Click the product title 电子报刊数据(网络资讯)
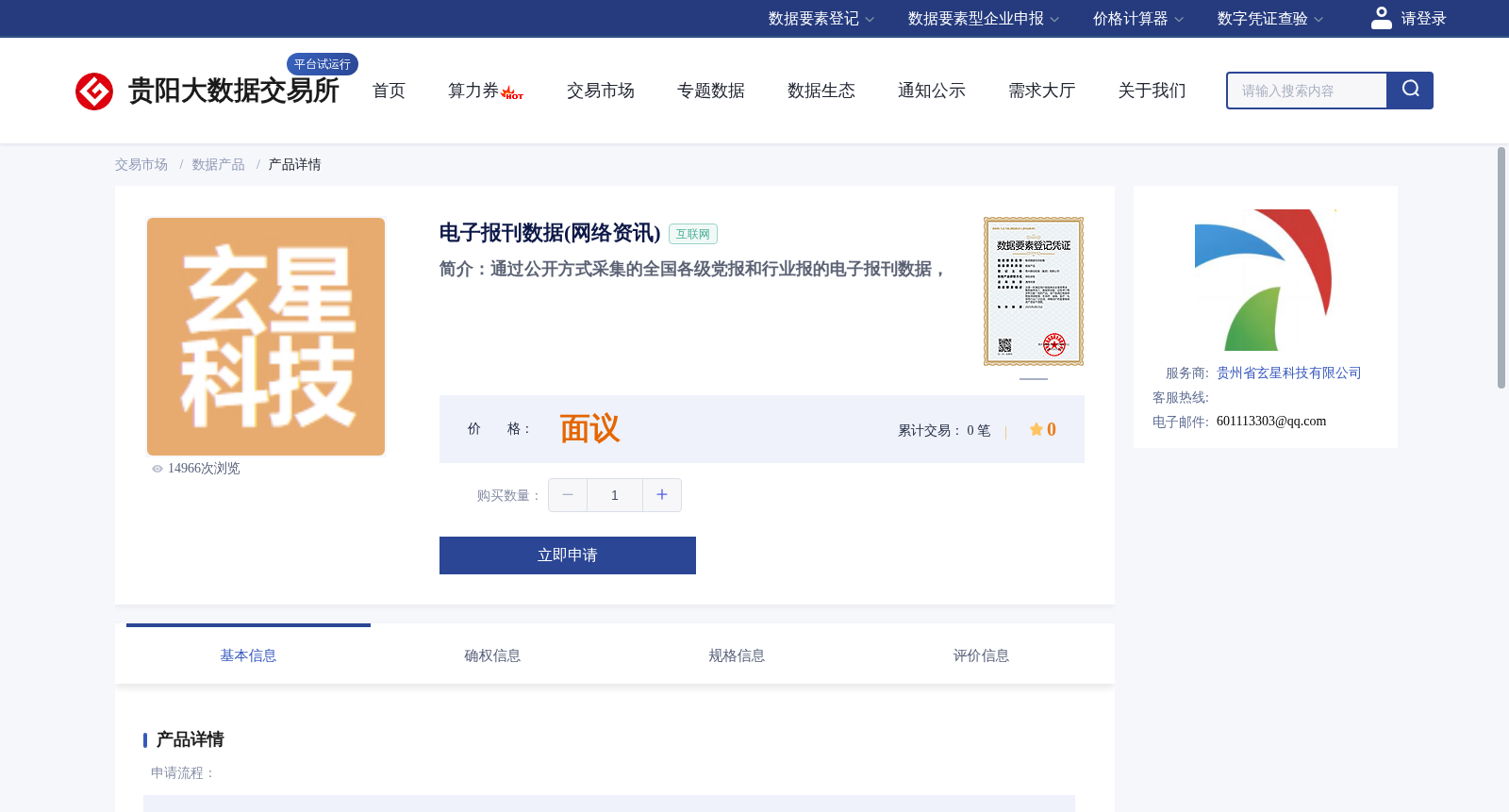 click(550, 233)
